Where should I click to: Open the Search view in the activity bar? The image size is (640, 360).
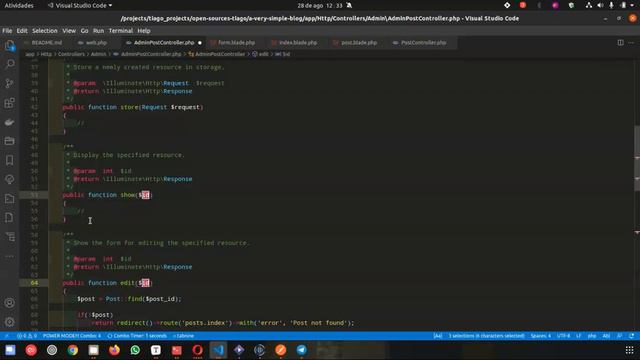[9, 64]
